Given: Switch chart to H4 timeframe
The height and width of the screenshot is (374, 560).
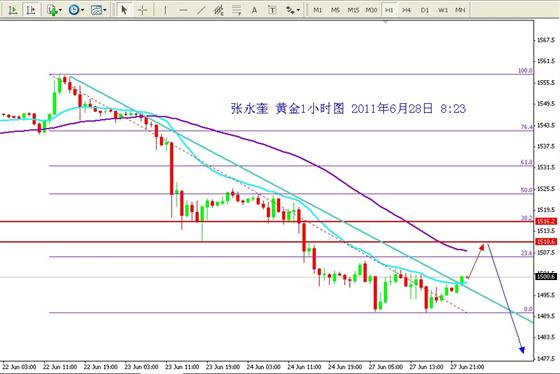Looking at the screenshot, I should coord(406,10).
